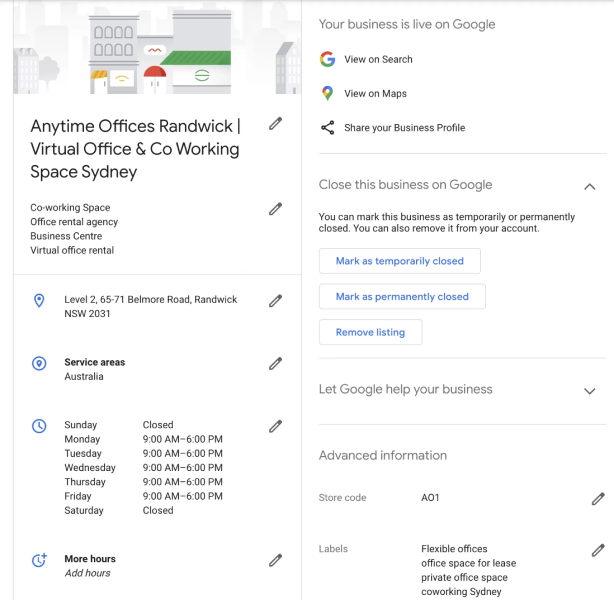Viewport: 614px width, 600px height.
Task: Click Monday hours row
Action: [x=143, y=439]
